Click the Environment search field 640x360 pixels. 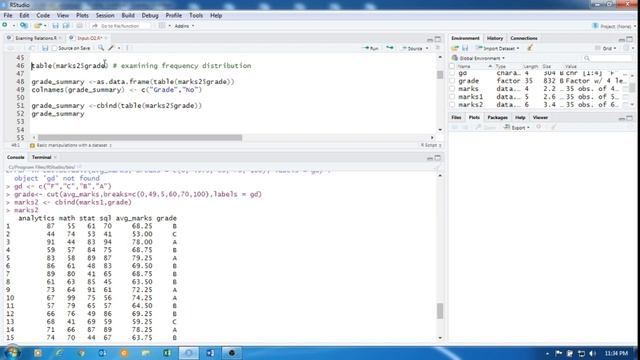[x=608, y=58]
